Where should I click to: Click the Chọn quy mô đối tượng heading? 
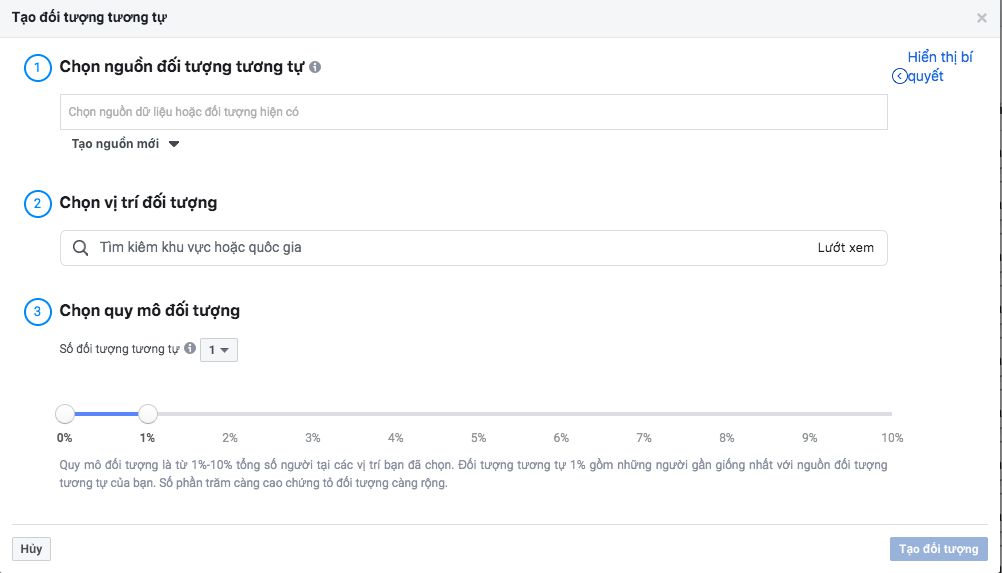[x=150, y=310]
